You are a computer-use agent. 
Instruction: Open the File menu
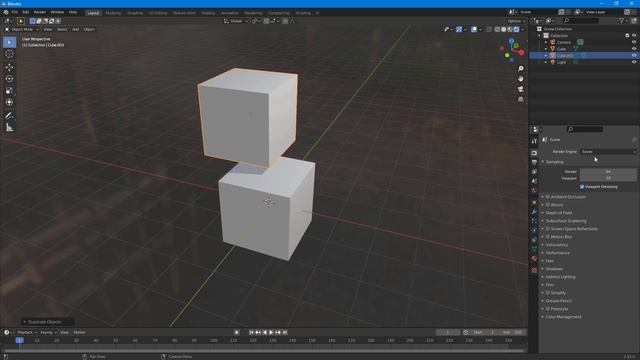click(15, 12)
